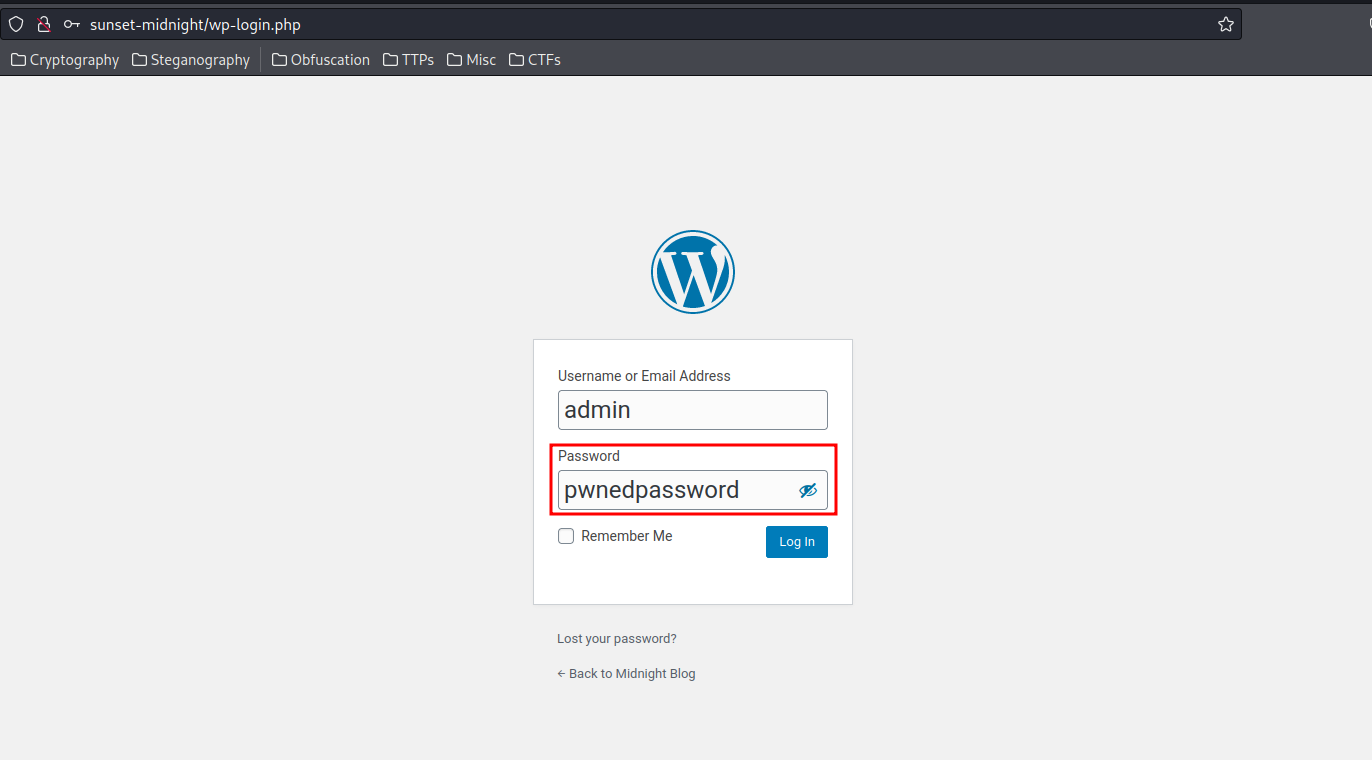Click the username field containing admin
1372x760 pixels.
click(x=693, y=410)
